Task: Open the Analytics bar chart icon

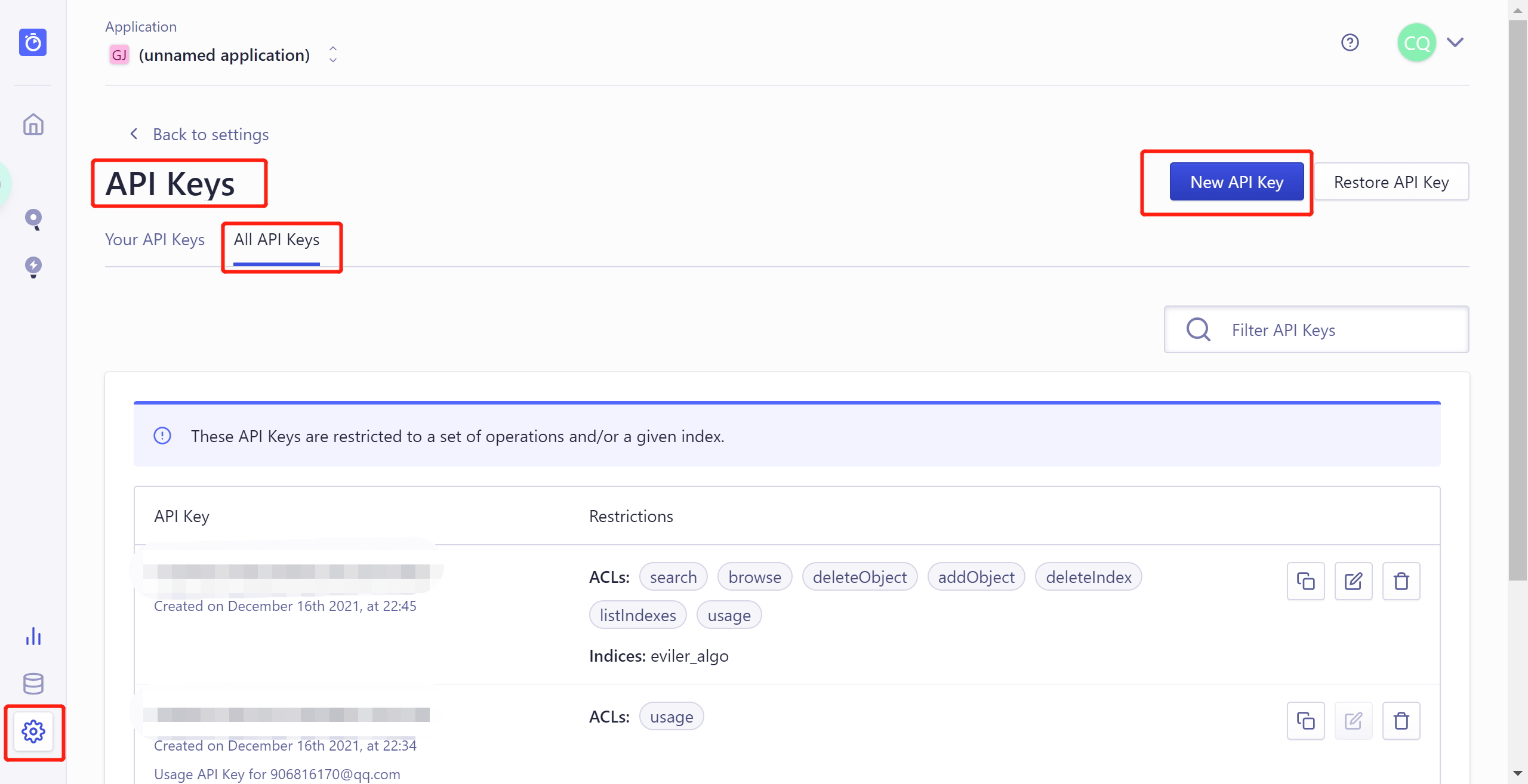Action: [x=33, y=636]
